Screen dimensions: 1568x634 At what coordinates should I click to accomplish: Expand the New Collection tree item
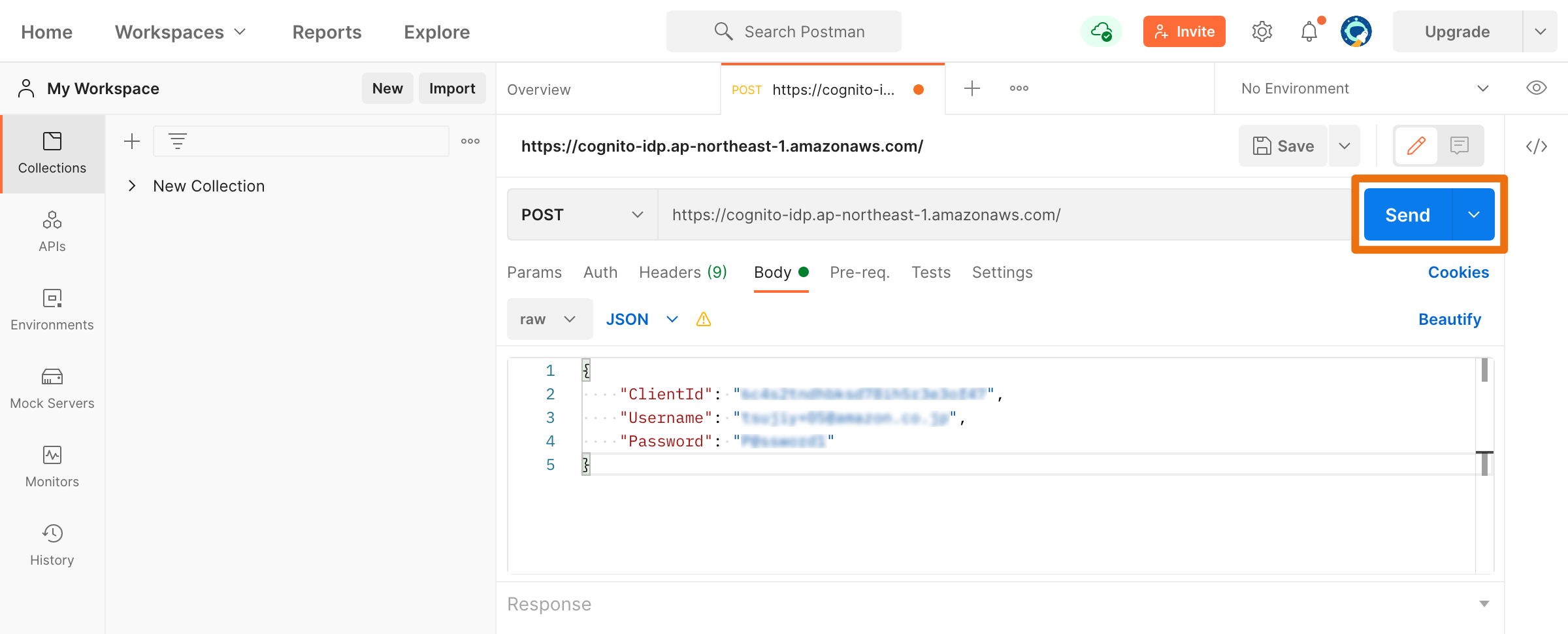(132, 186)
